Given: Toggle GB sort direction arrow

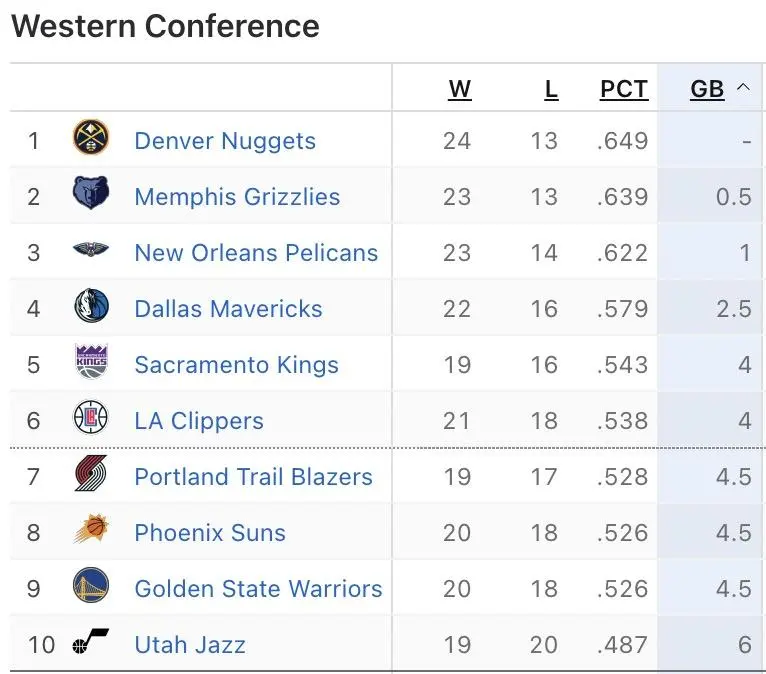Looking at the screenshot, I should pos(742,88).
